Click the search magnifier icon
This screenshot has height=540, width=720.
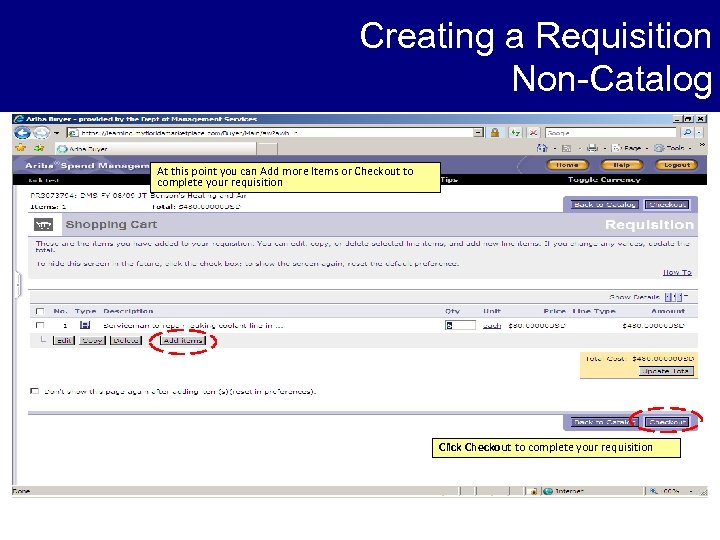[687, 133]
